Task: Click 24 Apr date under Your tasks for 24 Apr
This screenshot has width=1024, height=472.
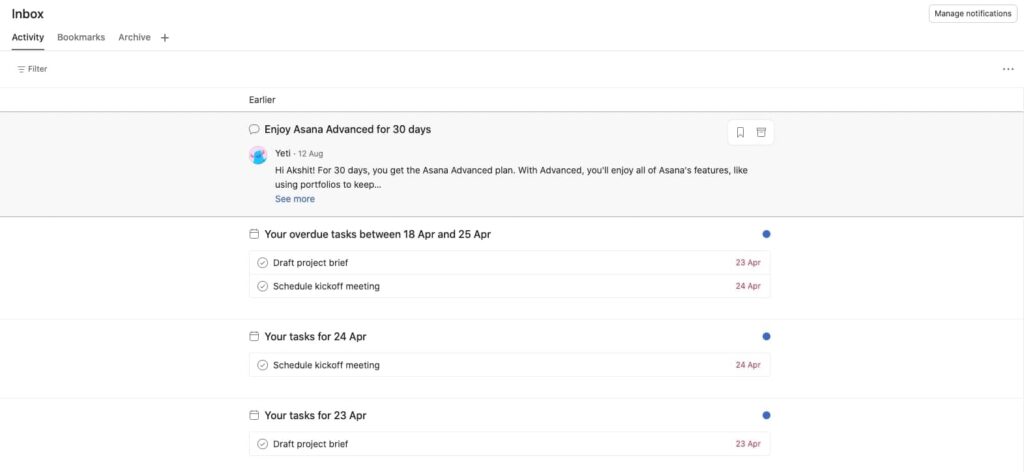Action: [748, 366]
